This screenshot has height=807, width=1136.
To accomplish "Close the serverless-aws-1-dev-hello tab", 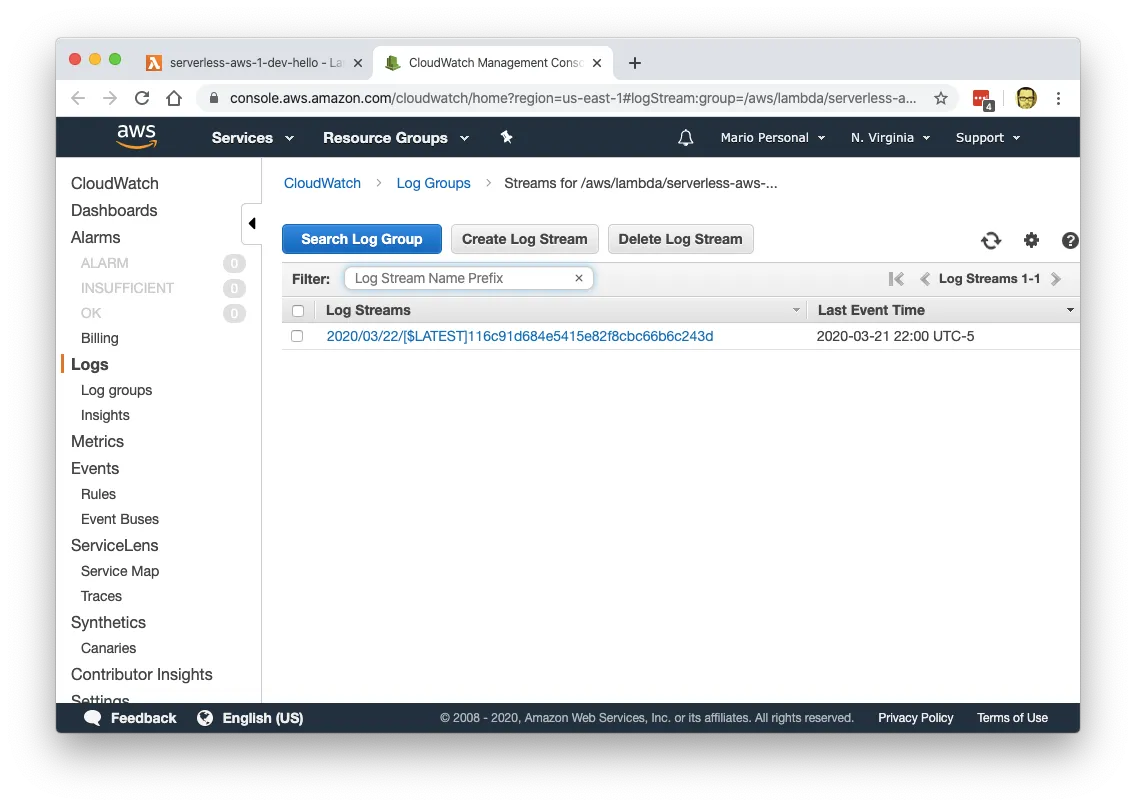I will tap(358, 63).
